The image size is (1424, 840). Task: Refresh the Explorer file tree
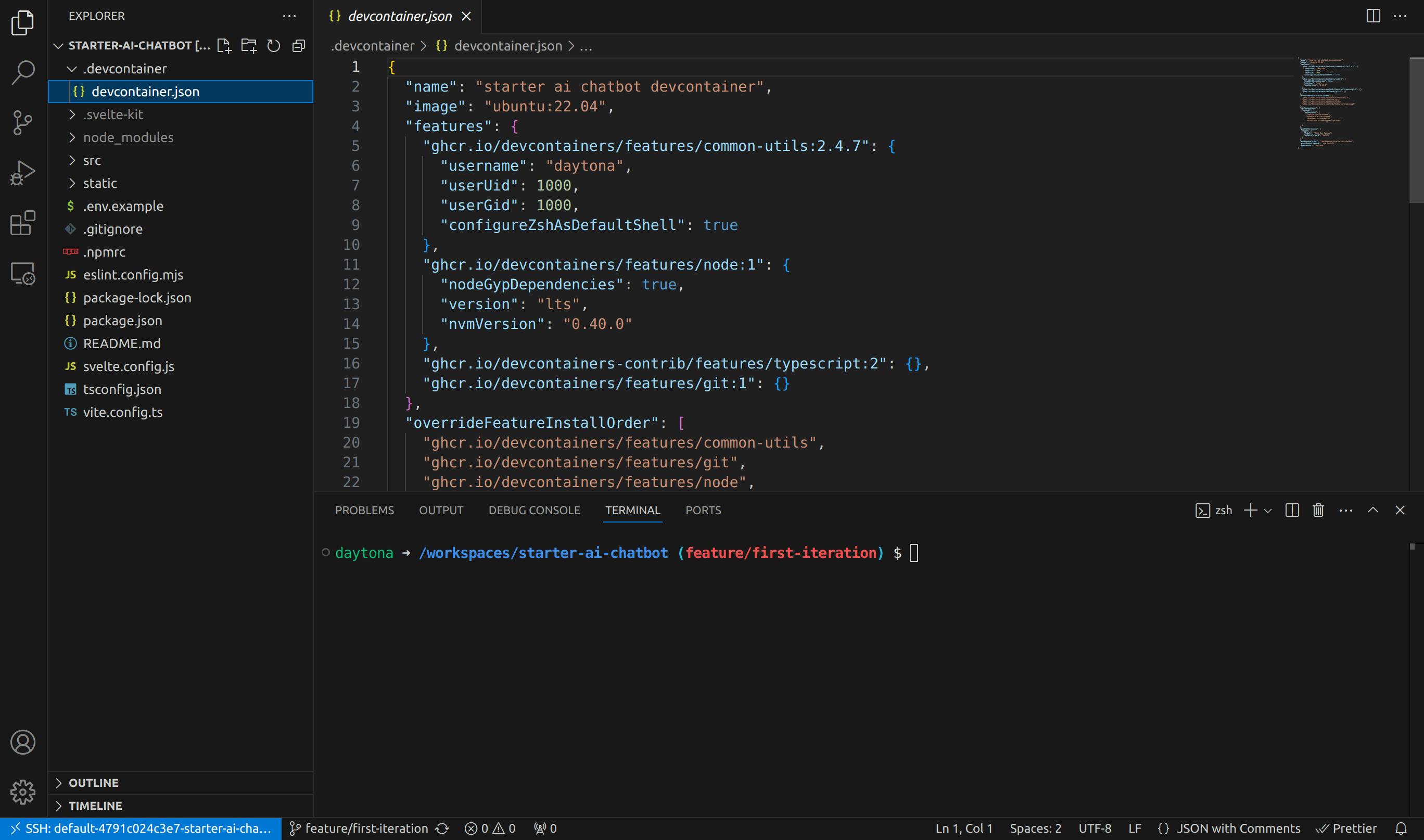point(274,46)
